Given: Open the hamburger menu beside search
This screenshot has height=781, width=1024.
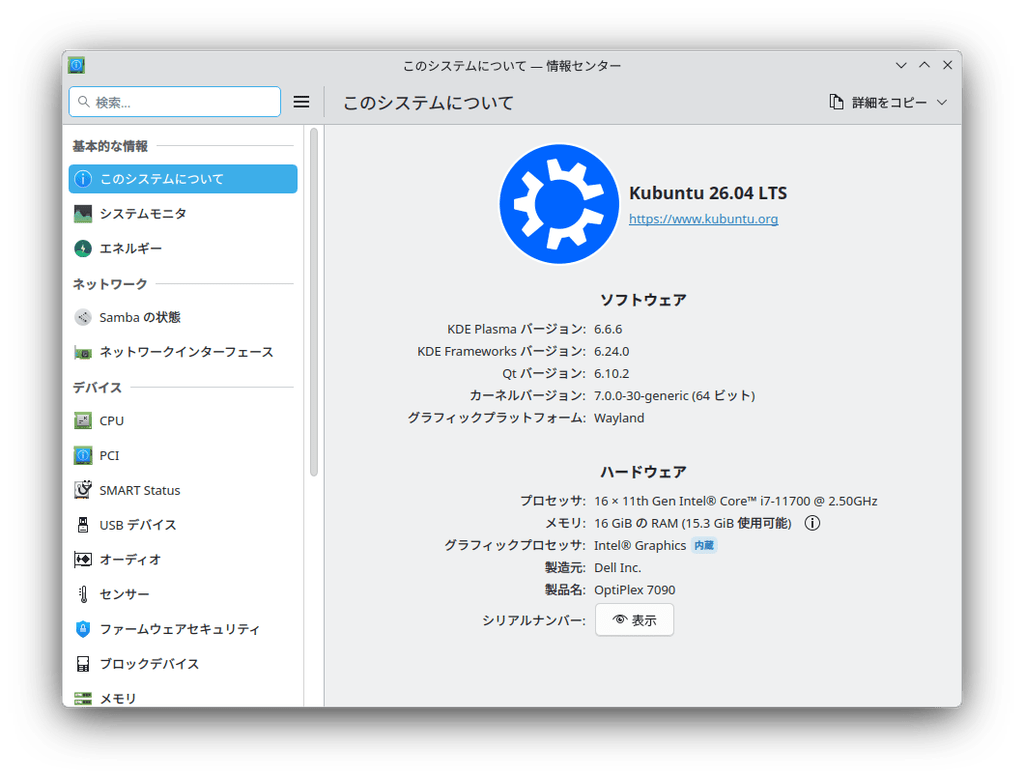Looking at the screenshot, I should [x=301, y=102].
